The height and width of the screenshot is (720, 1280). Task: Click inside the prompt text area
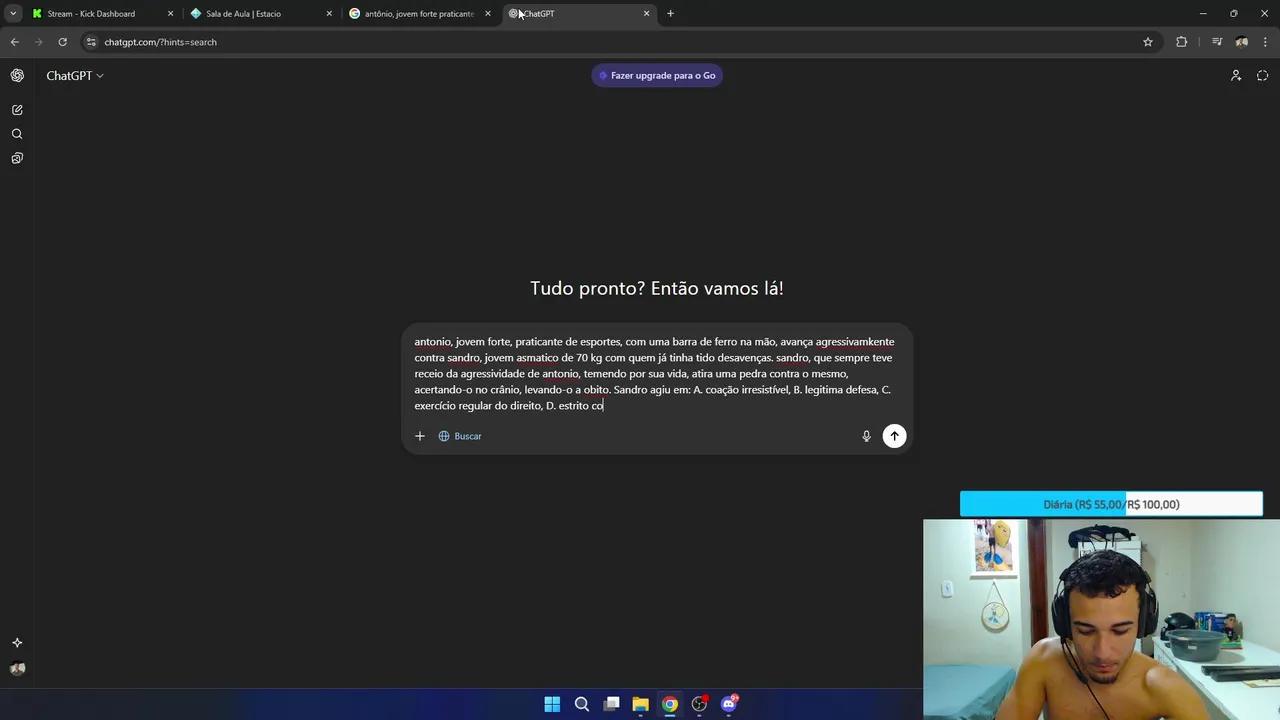point(656,374)
